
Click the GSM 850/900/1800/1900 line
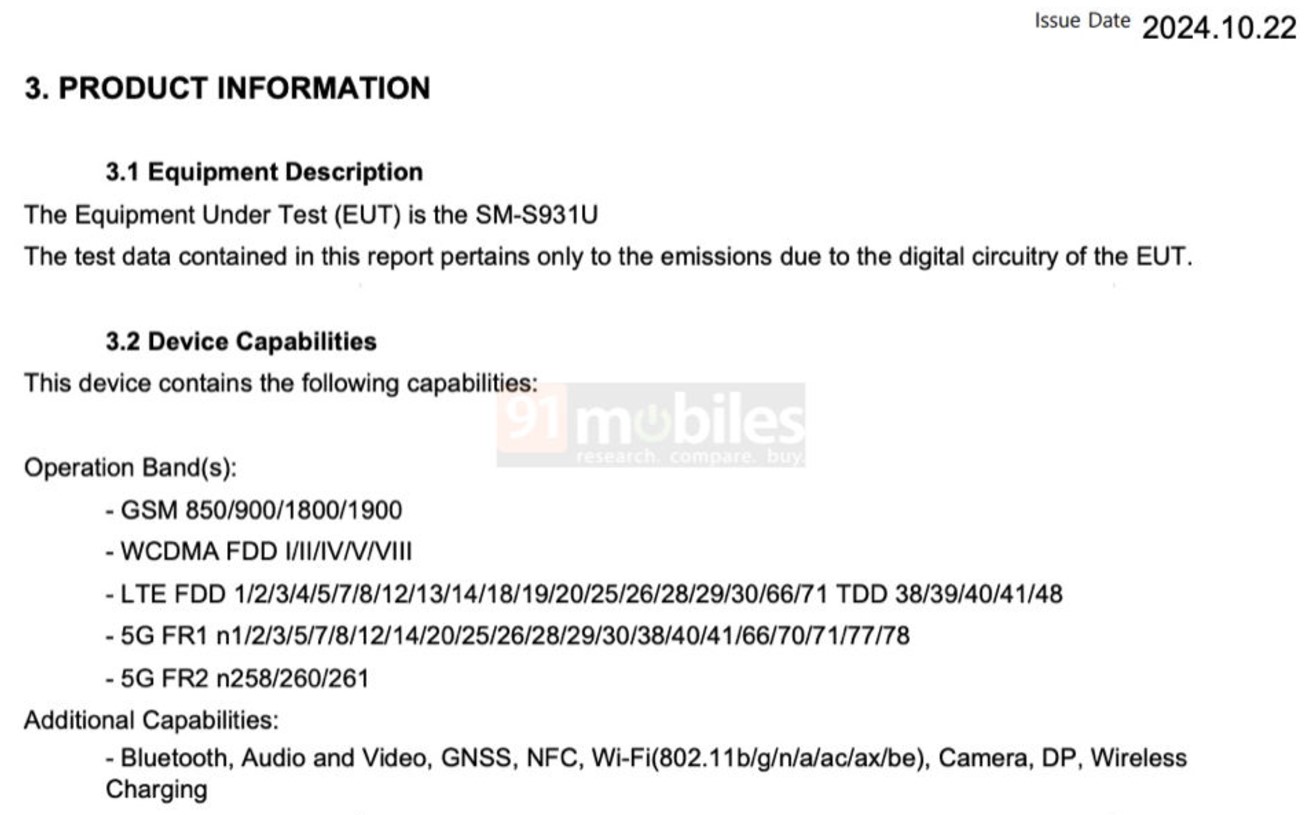pos(254,511)
